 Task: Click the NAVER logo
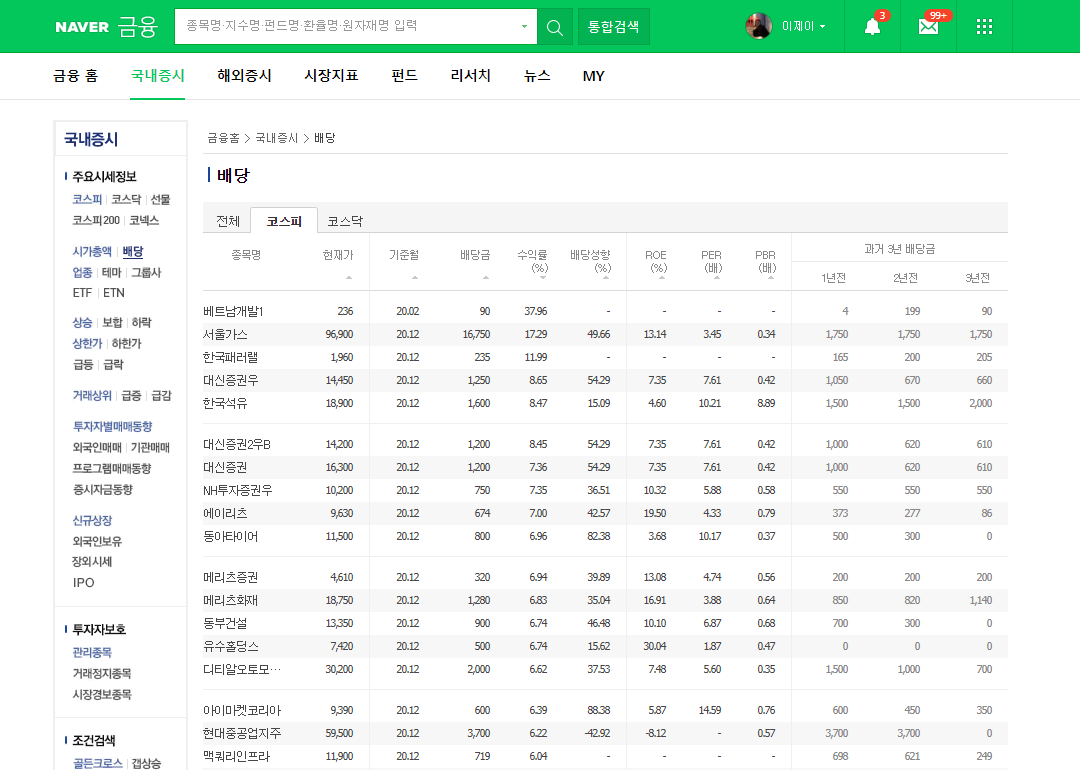82,27
